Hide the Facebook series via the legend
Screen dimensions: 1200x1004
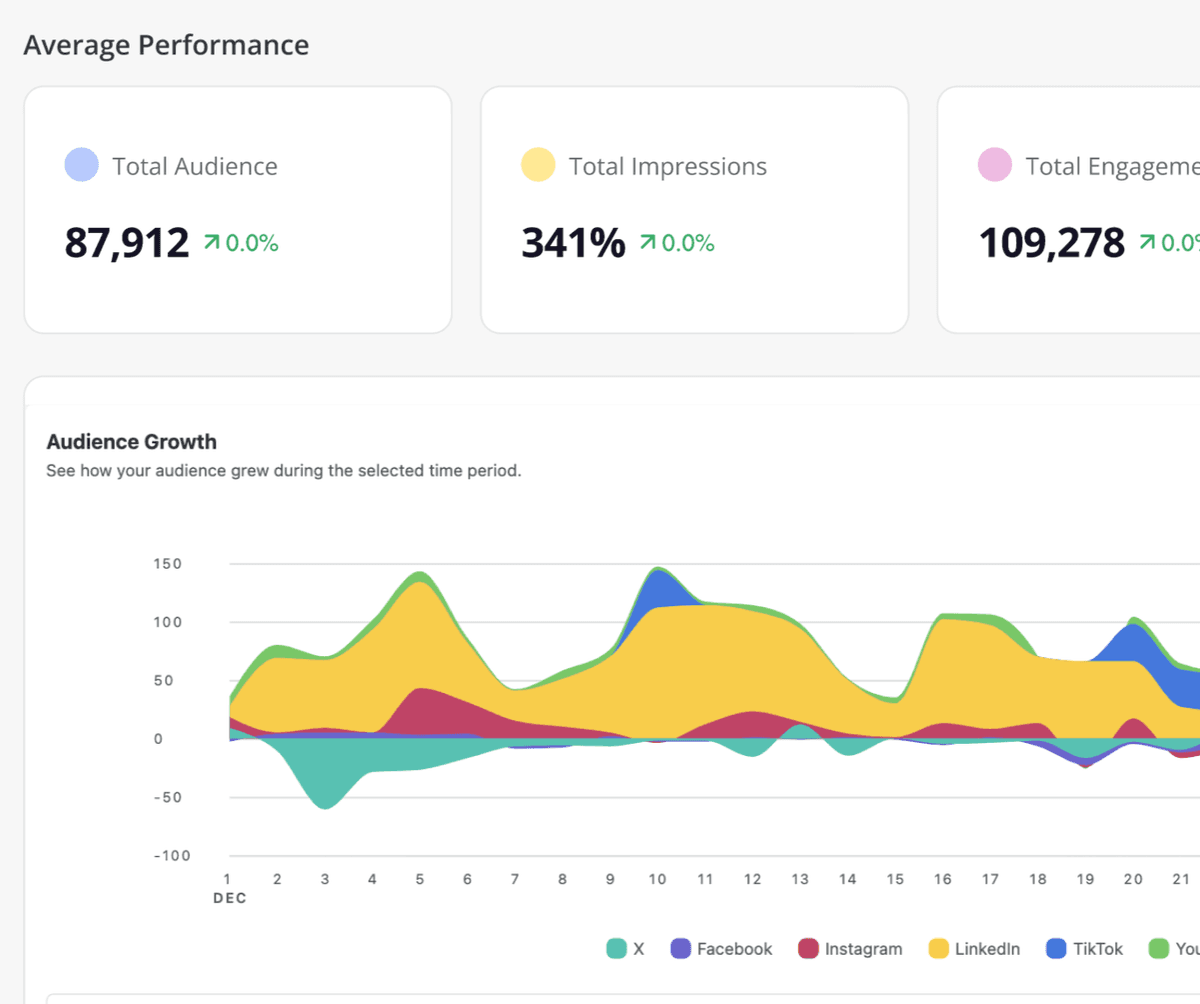coord(722,949)
